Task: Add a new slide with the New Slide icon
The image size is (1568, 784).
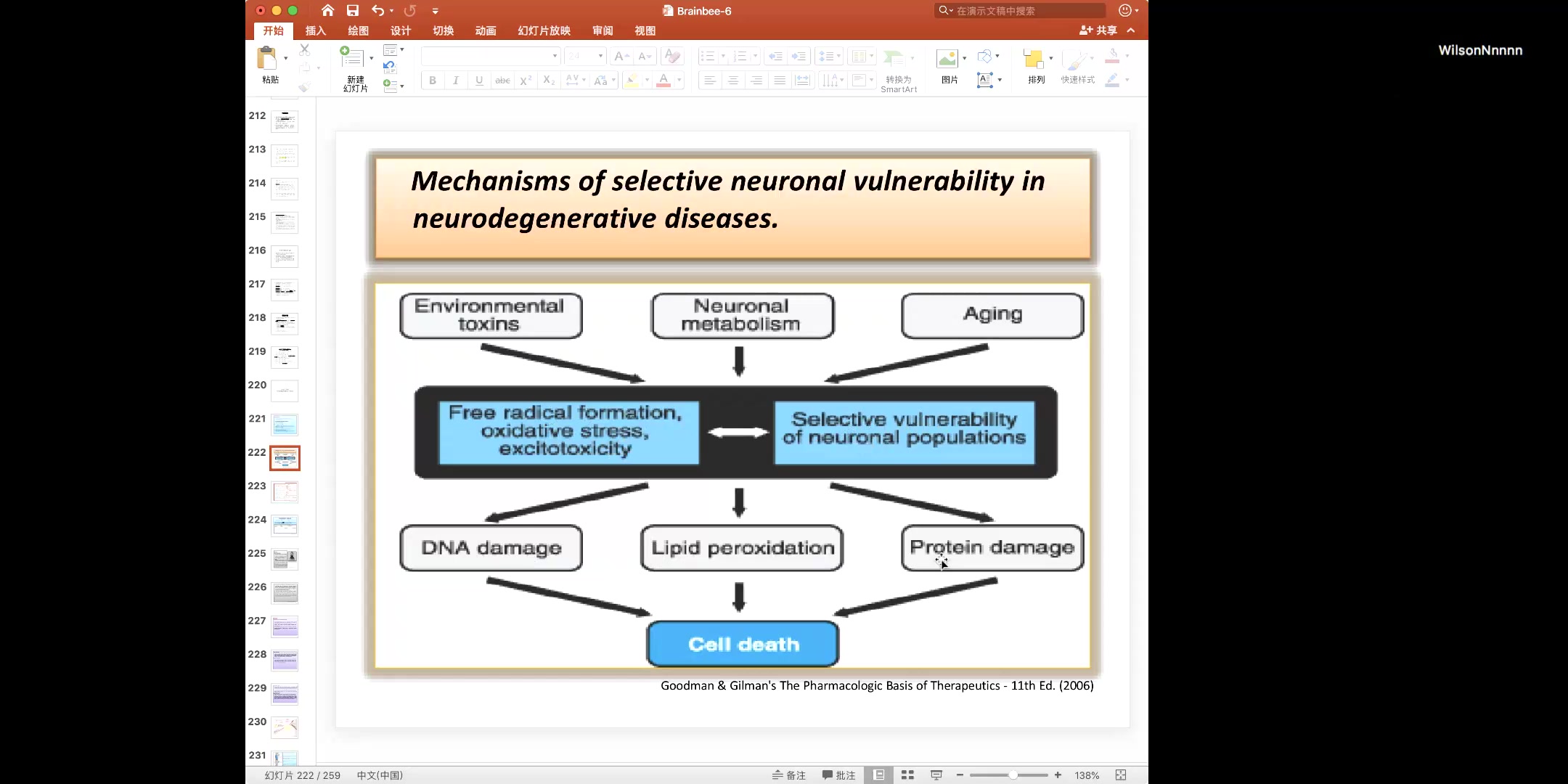Action: tap(351, 57)
